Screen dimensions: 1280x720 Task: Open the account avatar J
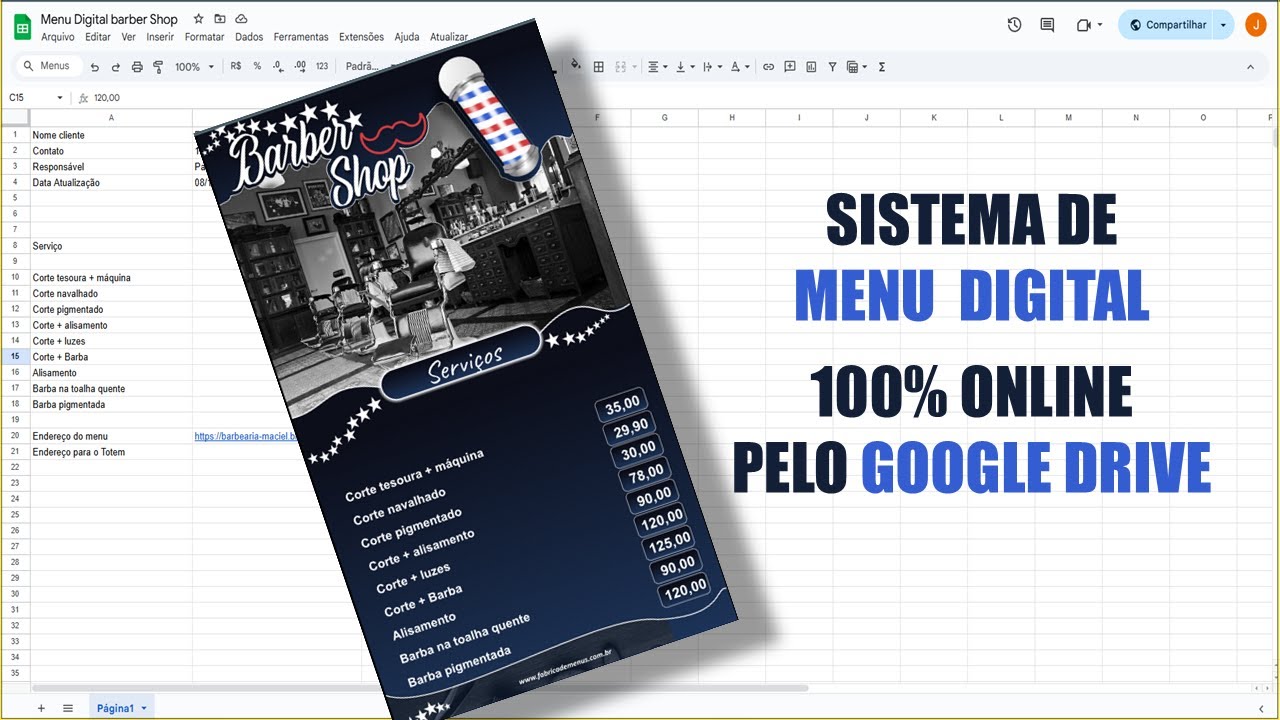click(1256, 25)
